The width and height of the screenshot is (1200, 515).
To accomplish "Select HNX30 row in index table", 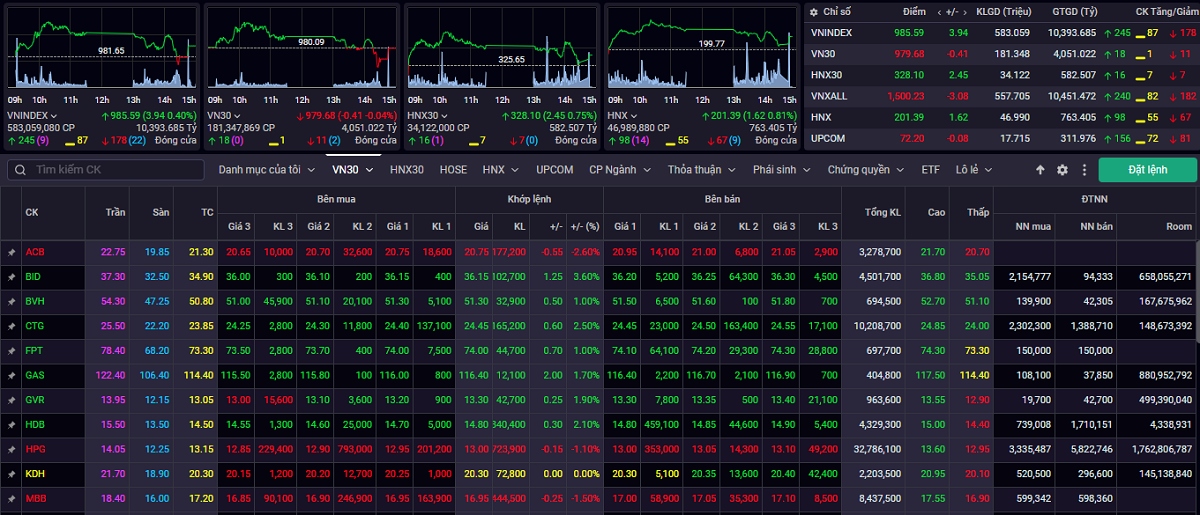I will (x=1001, y=75).
